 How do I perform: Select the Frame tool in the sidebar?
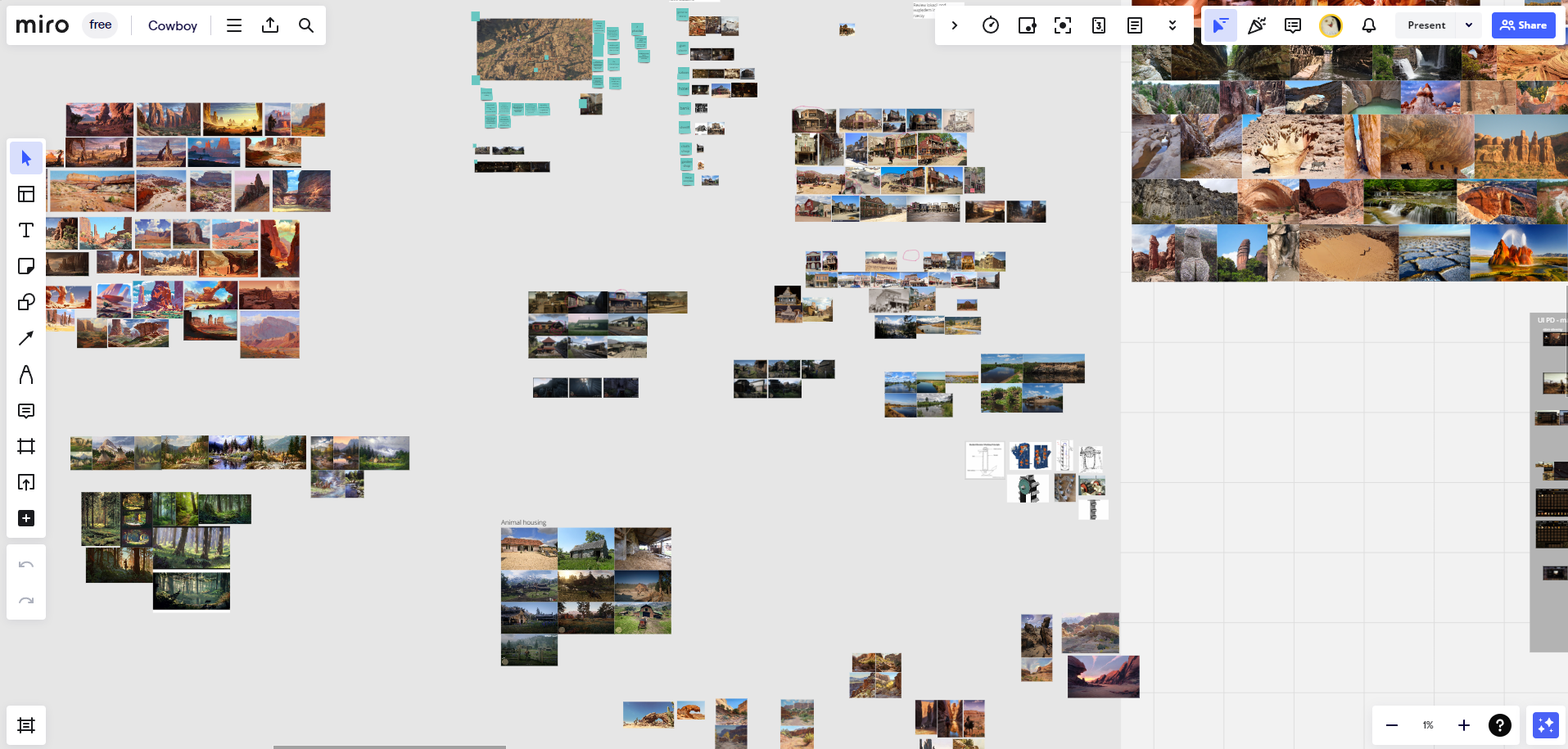[x=26, y=446]
